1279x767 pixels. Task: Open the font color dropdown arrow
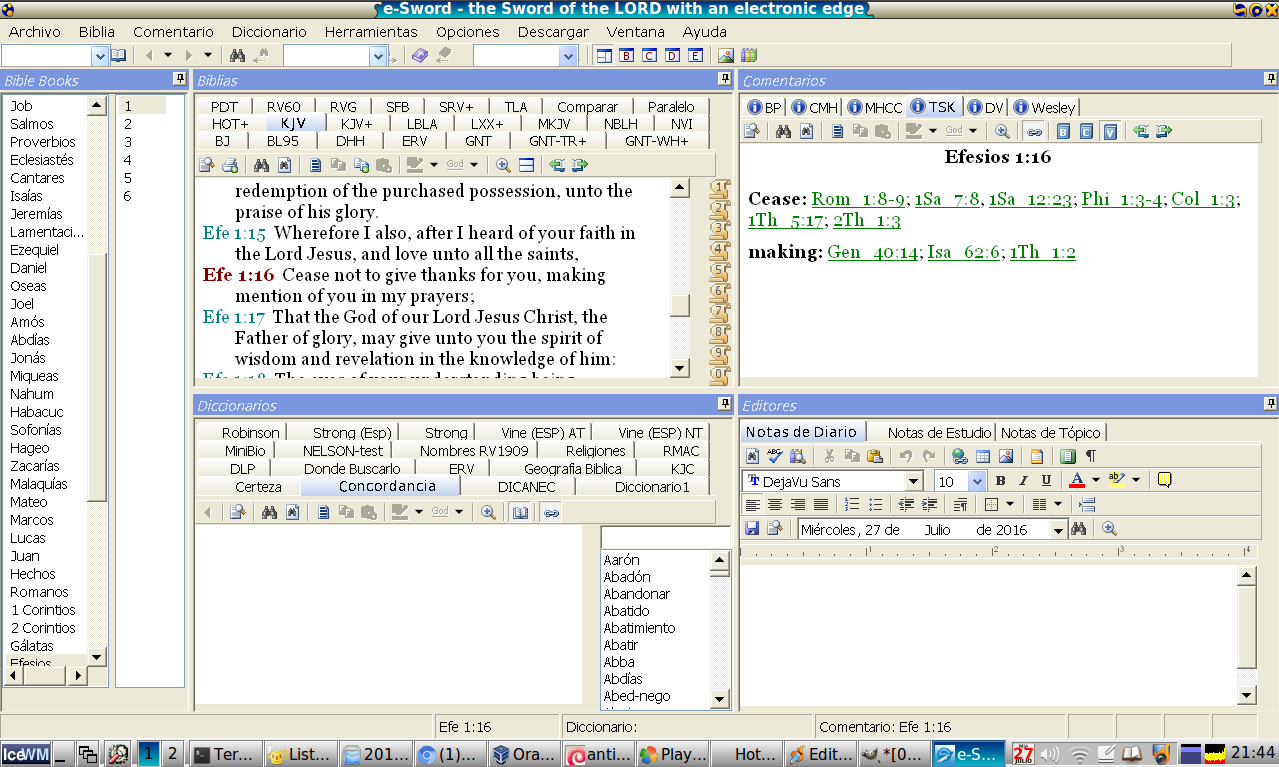(x=1096, y=481)
